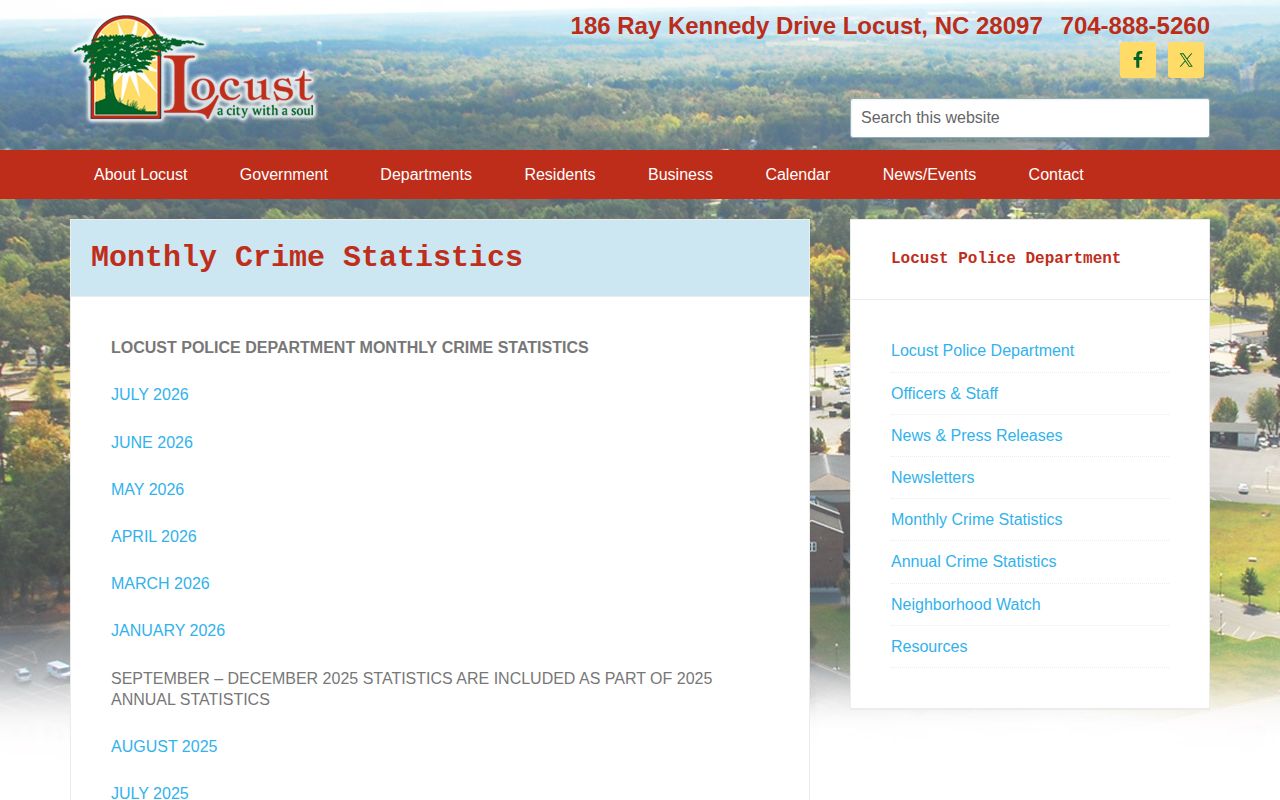Open the JANUARY 2026 statistics link
Screen dimensions: 1280x800
pyautogui.click(x=168, y=630)
